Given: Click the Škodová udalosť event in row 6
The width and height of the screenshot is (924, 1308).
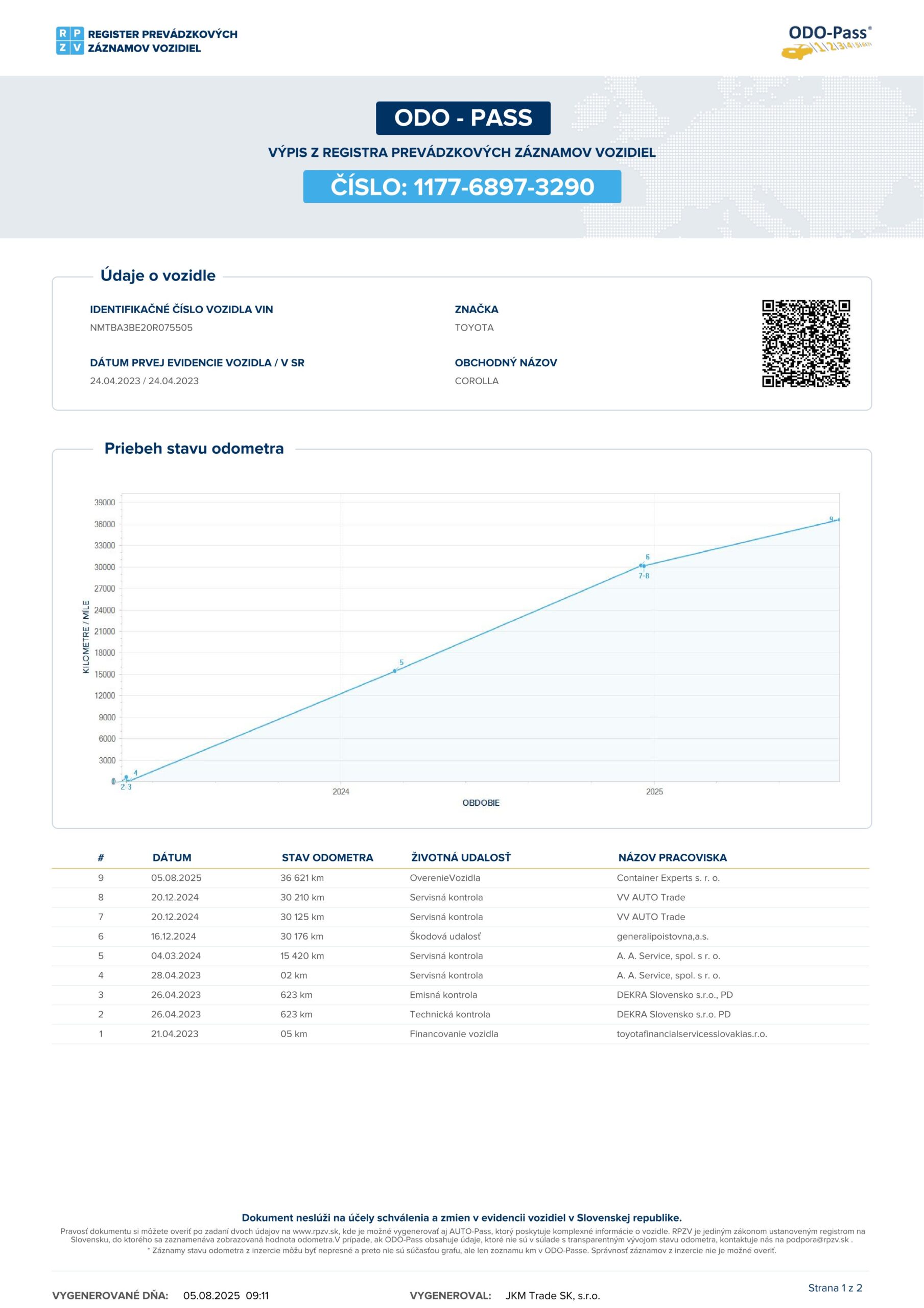Looking at the screenshot, I should coord(445,936).
